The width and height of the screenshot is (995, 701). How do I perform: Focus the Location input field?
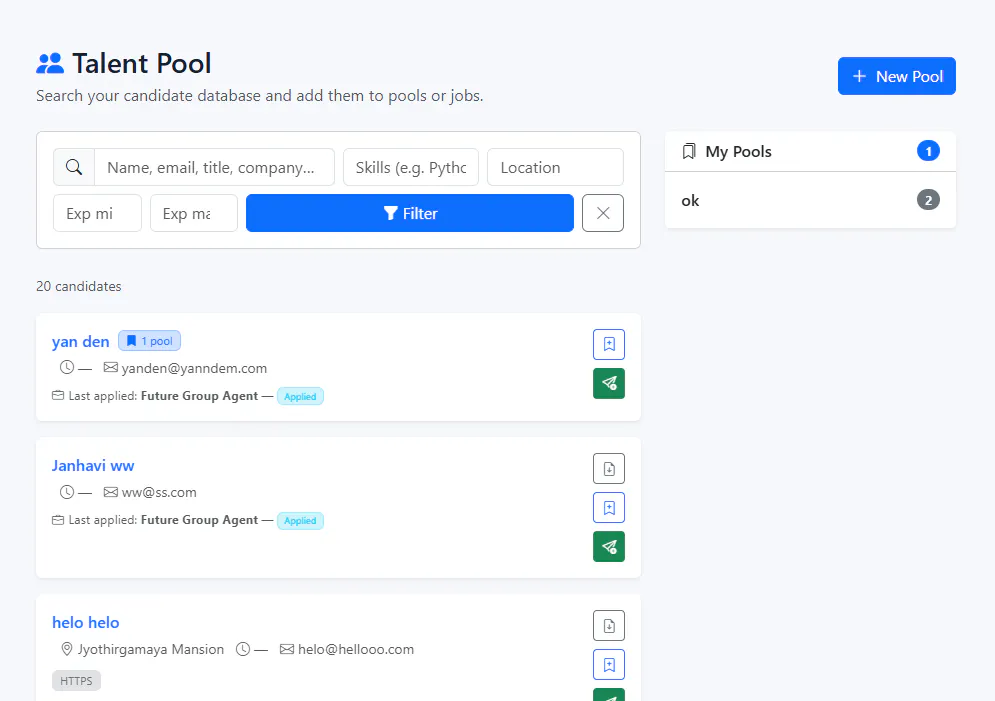555,167
